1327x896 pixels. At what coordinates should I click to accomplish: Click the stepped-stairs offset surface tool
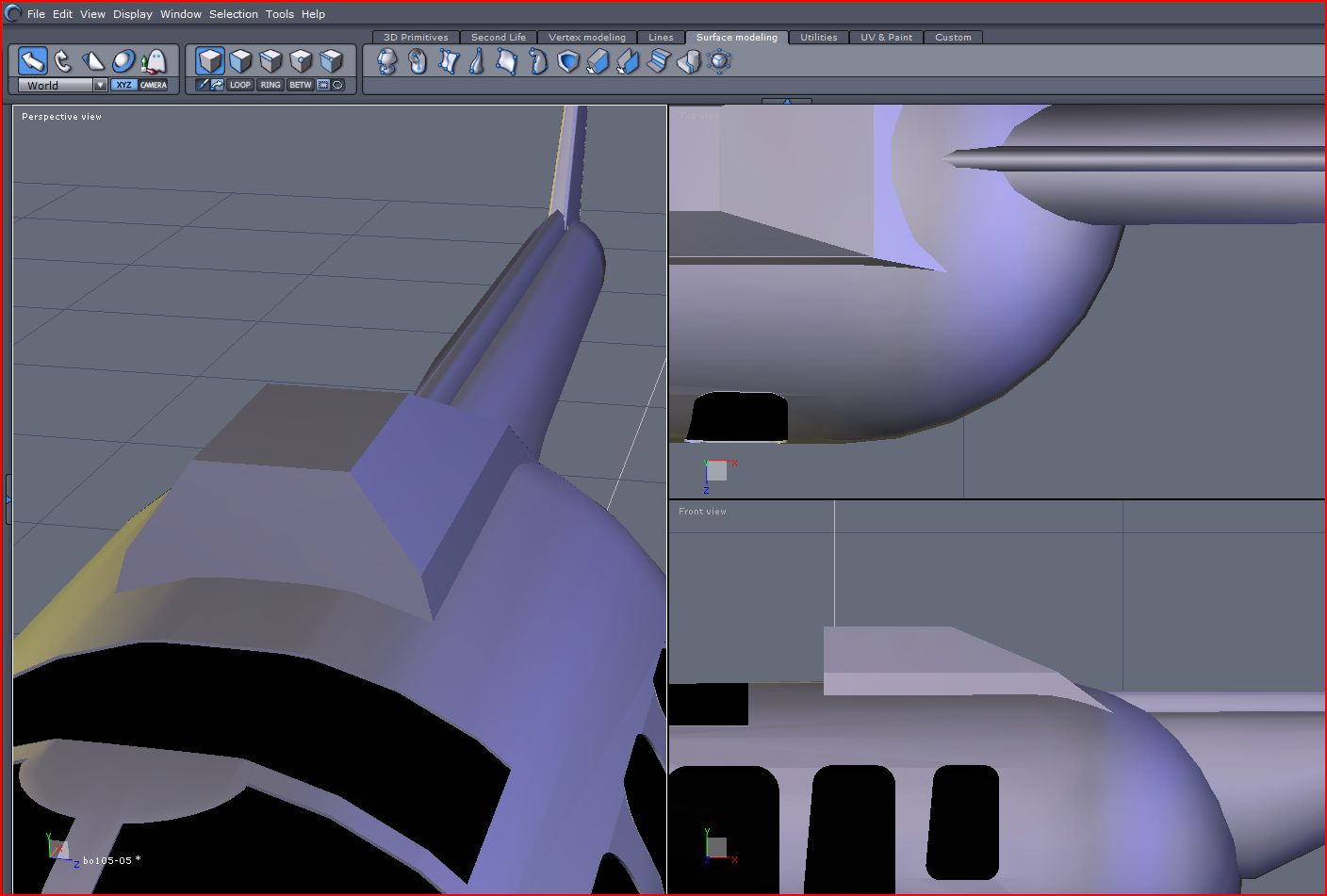(x=658, y=62)
